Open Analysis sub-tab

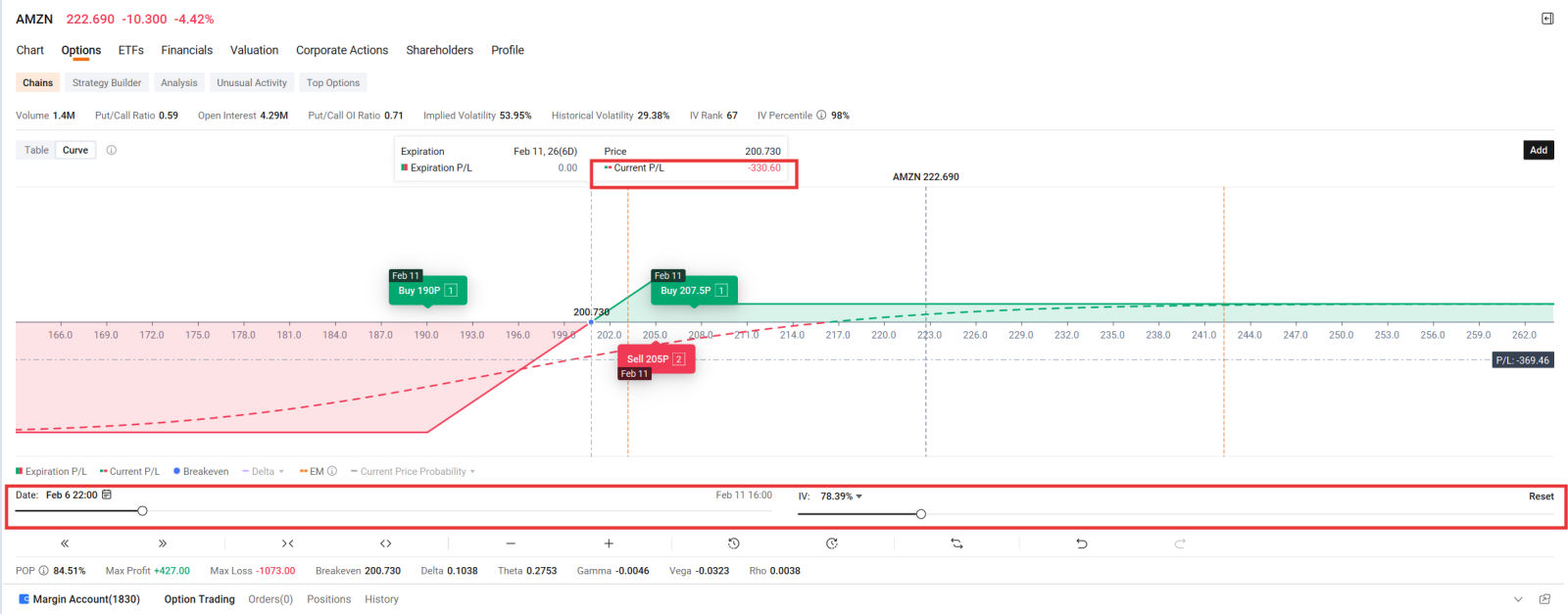(179, 83)
